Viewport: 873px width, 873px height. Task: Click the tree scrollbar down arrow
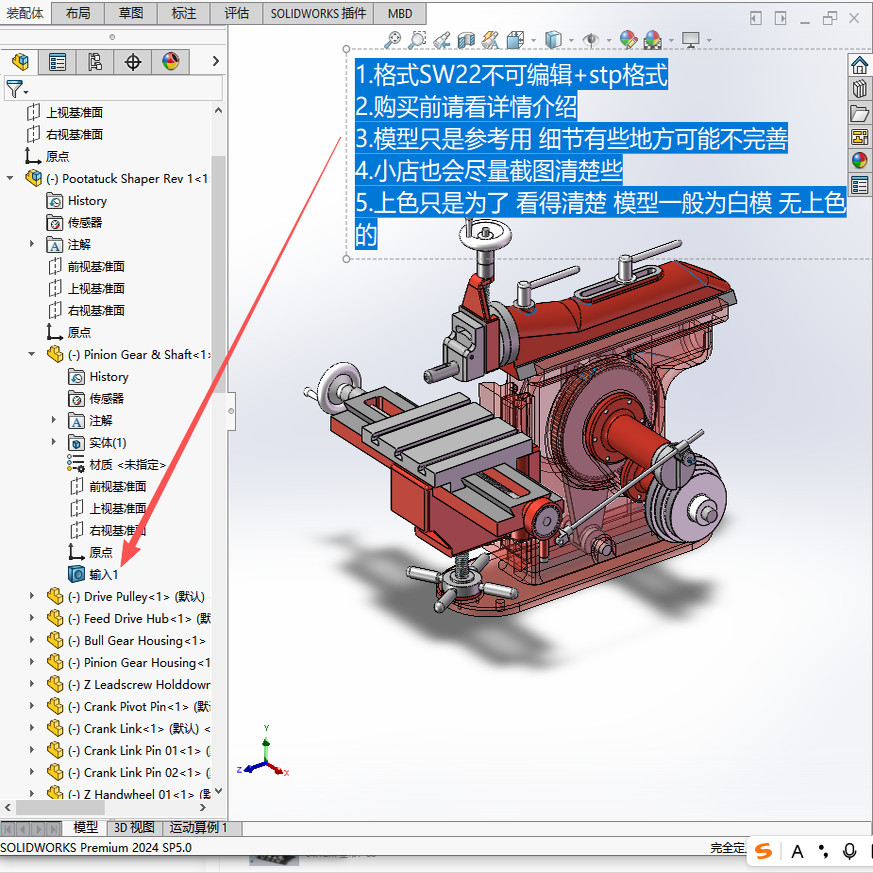click(218, 791)
